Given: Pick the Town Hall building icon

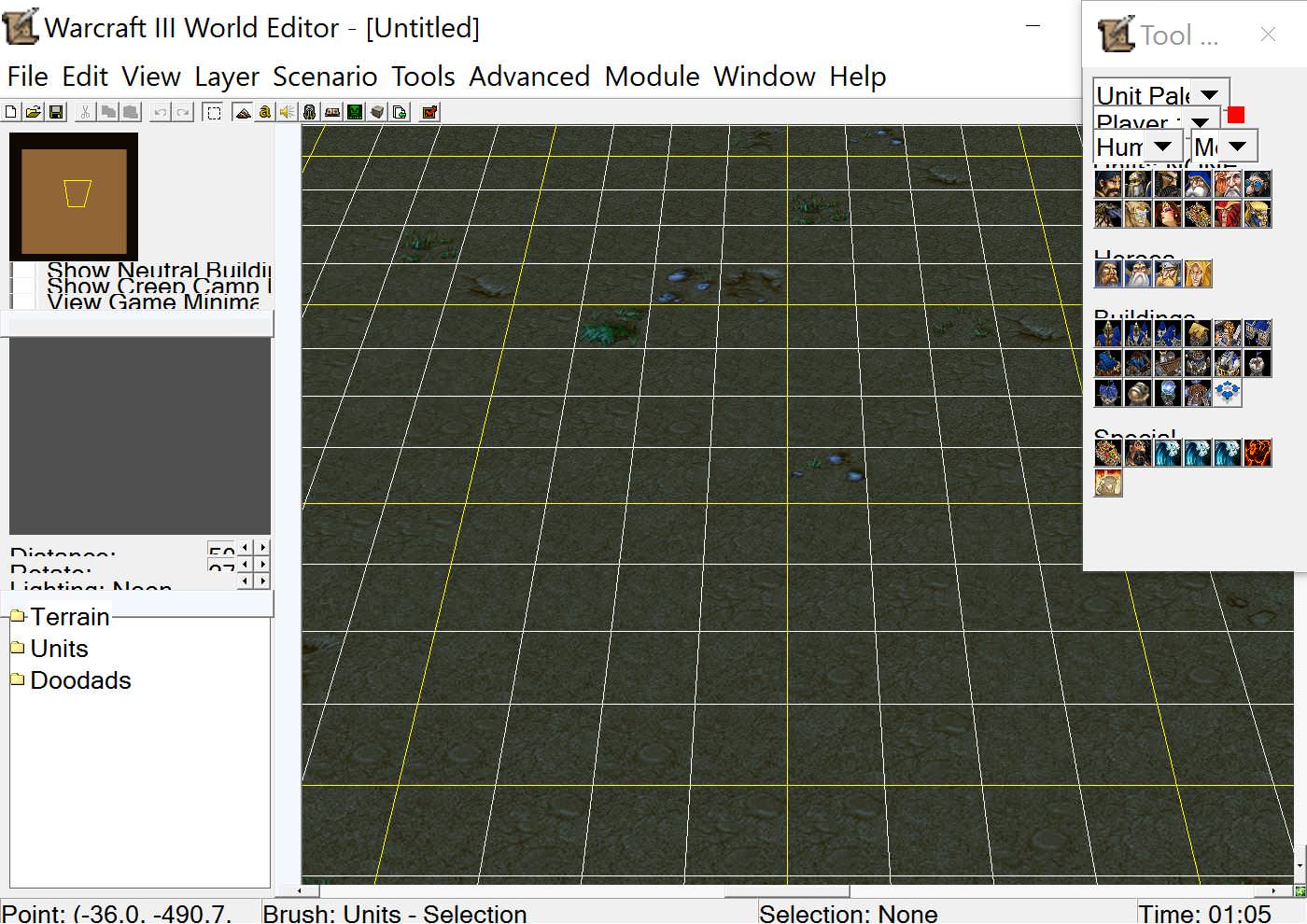Looking at the screenshot, I should pyautogui.click(x=1108, y=333).
